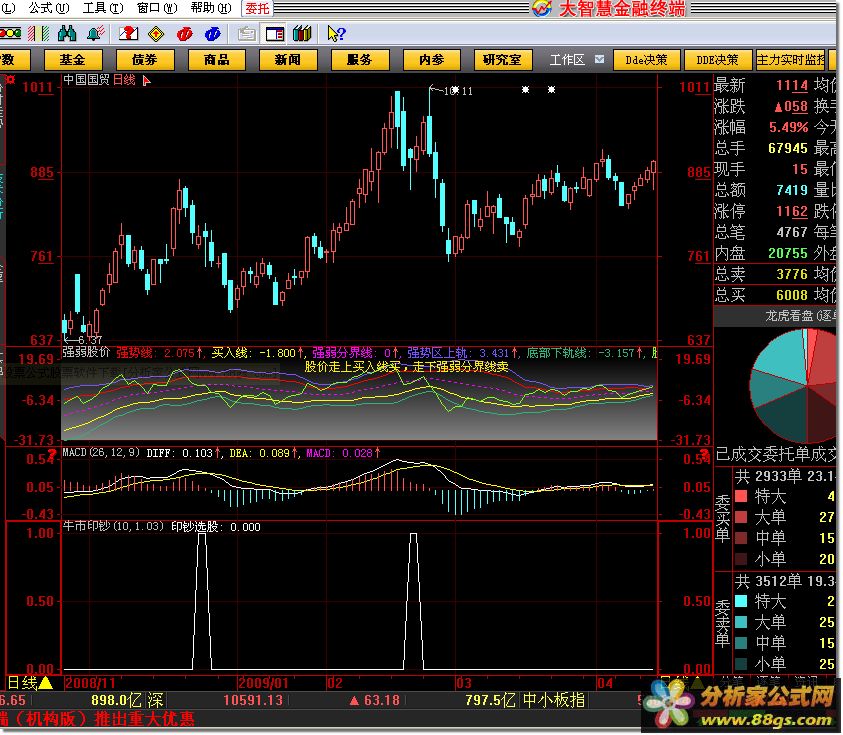Click the traffic light toolbar icon
Screen dimensions: 843x735
pyautogui.click(x=10, y=34)
